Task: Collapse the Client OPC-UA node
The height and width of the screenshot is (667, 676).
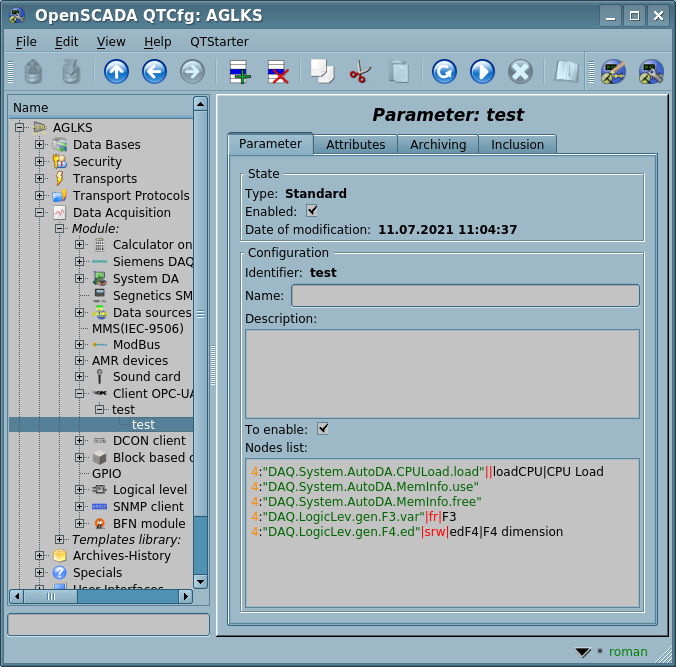Action: (79, 393)
